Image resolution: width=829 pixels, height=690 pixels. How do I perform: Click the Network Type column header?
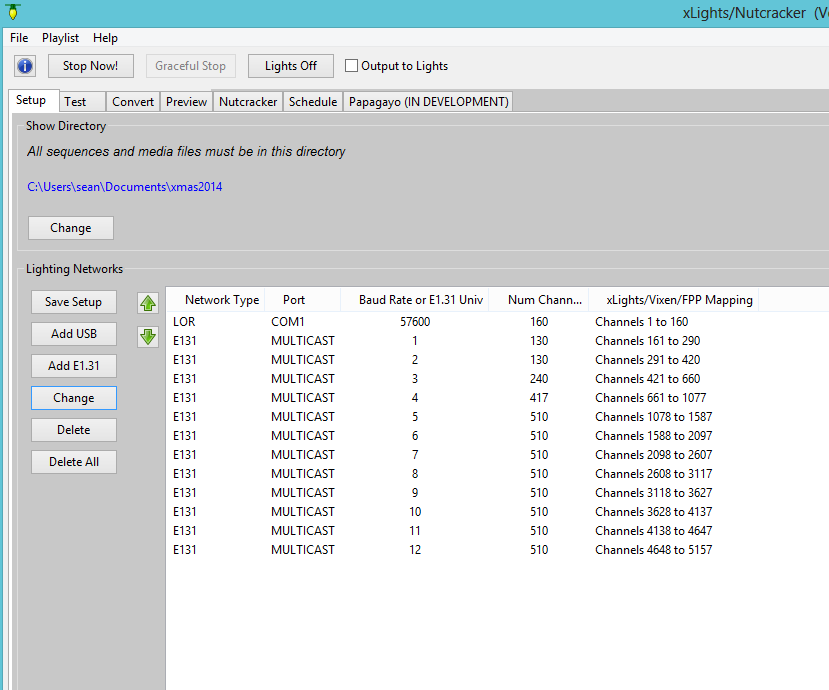click(x=215, y=300)
